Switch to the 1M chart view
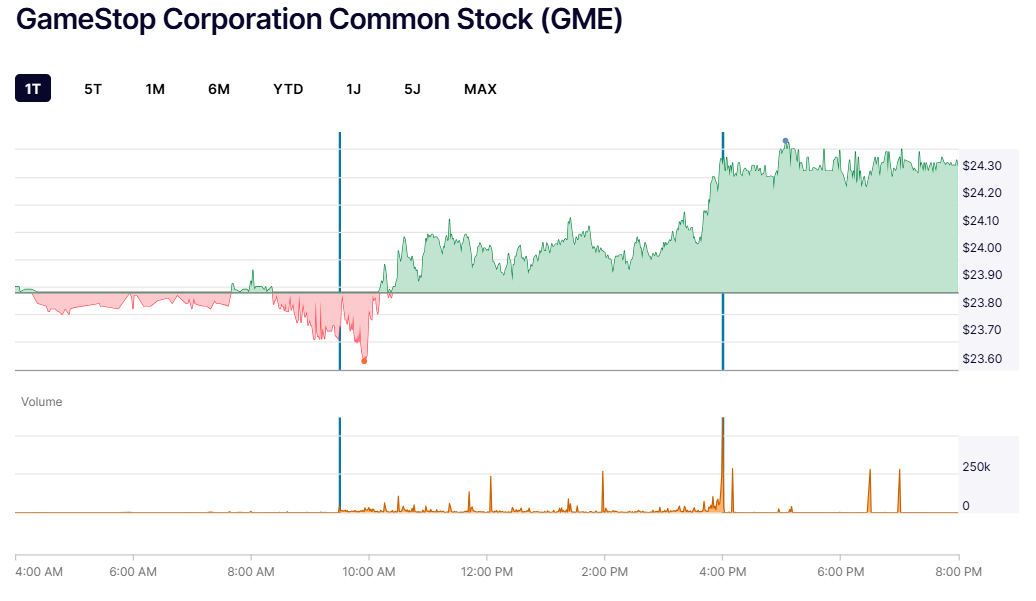The height and width of the screenshot is (601, 1036). click(155, 88)
